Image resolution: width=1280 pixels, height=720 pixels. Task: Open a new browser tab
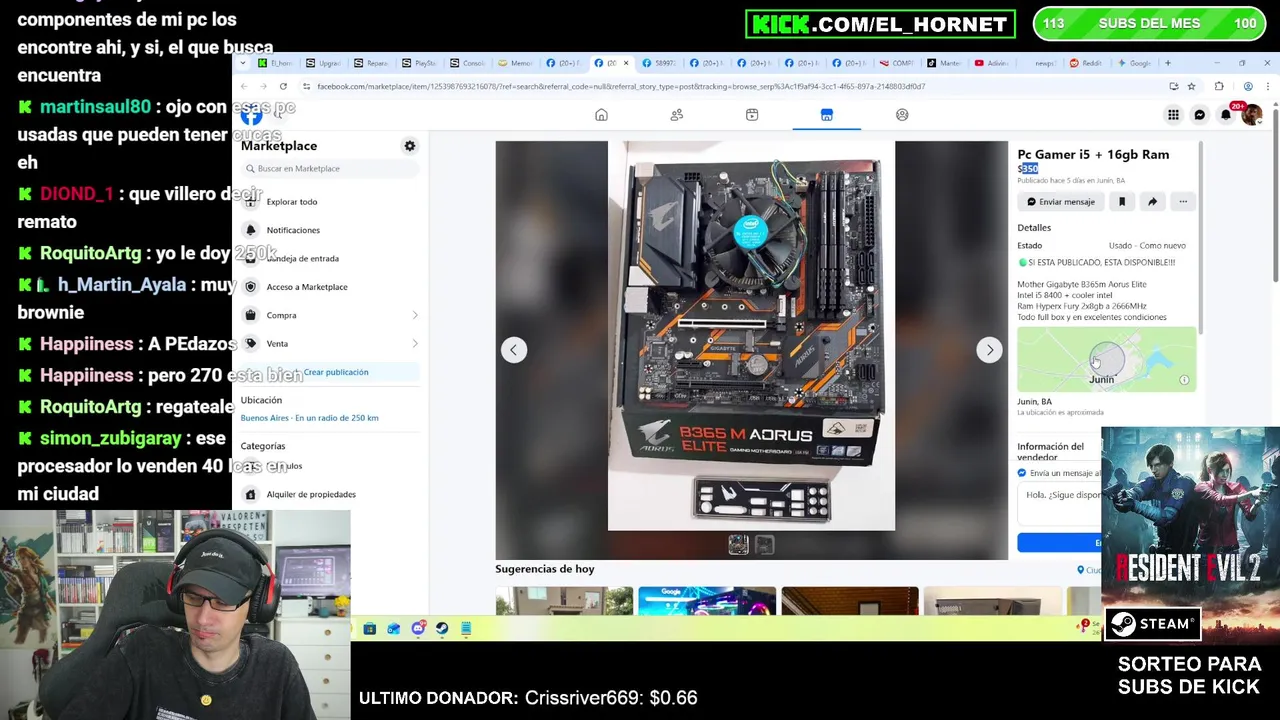(x=1167, y=63)
